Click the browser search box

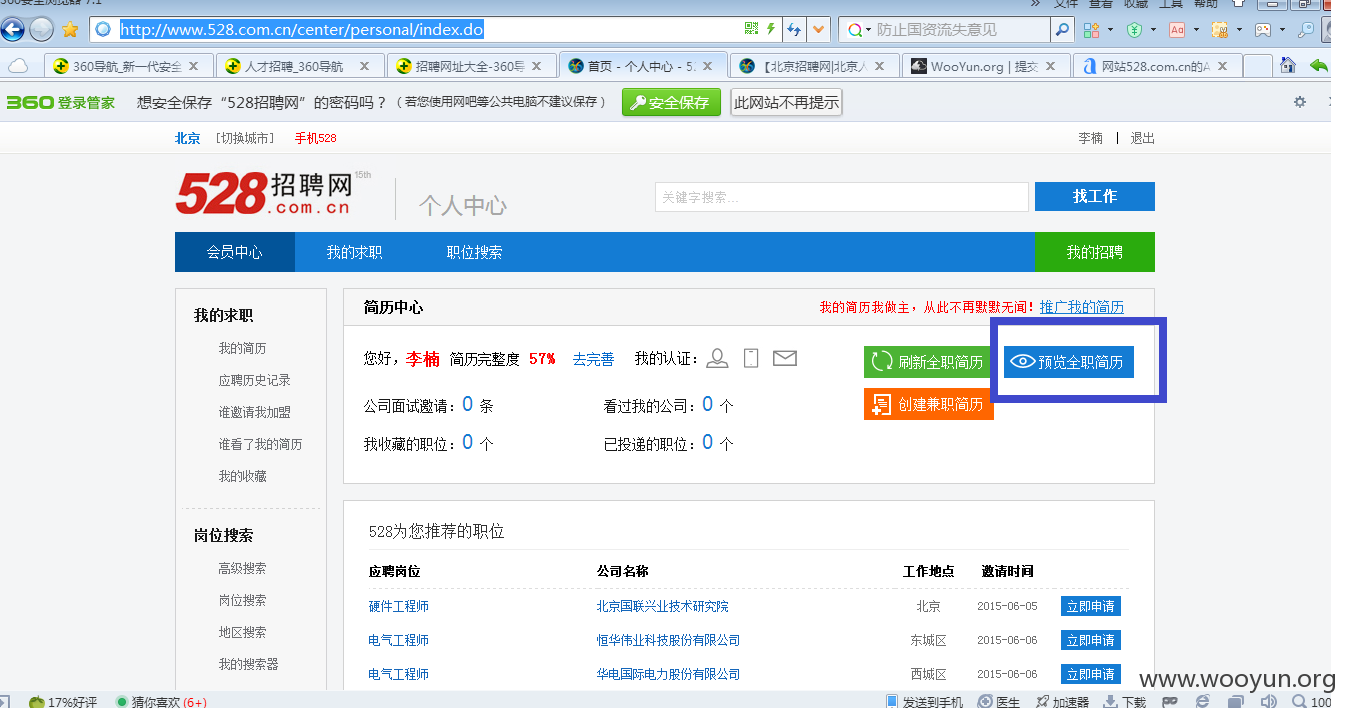[x=962, y=29]
